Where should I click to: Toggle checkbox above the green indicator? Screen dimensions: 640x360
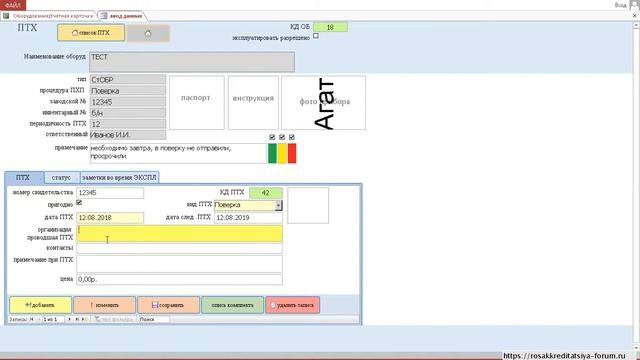tap(272, 137)
